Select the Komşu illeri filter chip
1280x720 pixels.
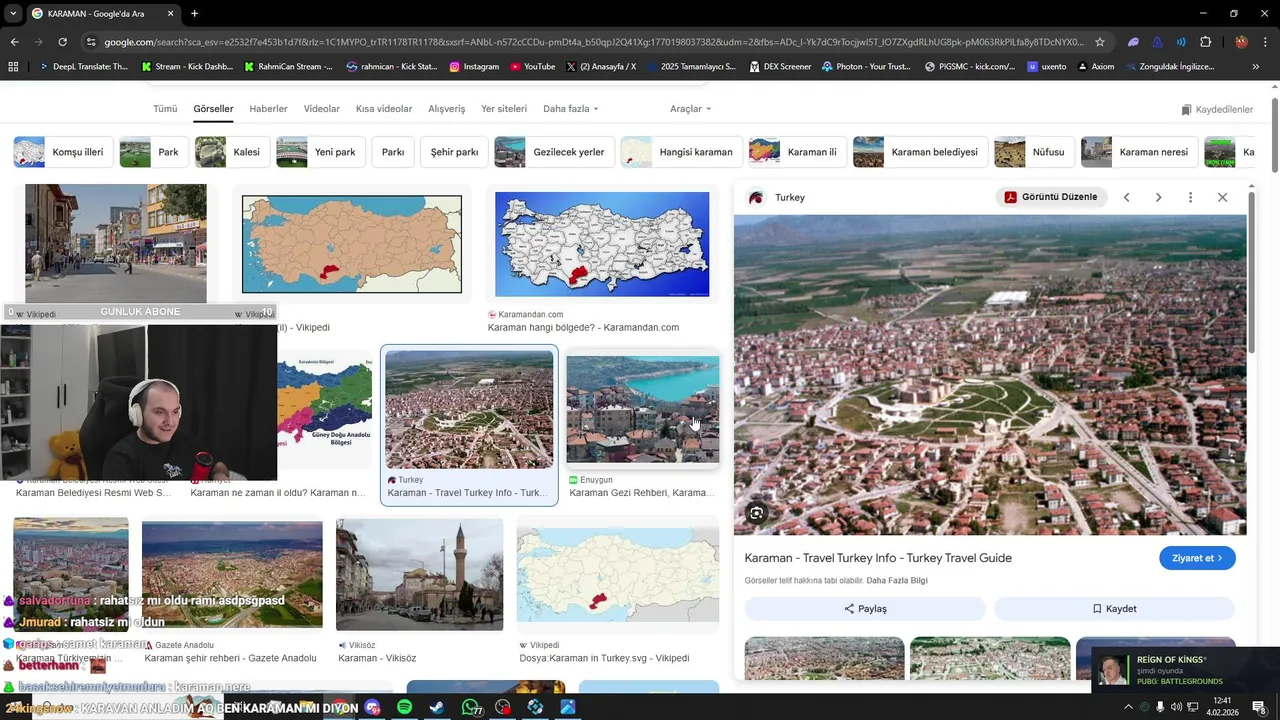pos(62,152)
